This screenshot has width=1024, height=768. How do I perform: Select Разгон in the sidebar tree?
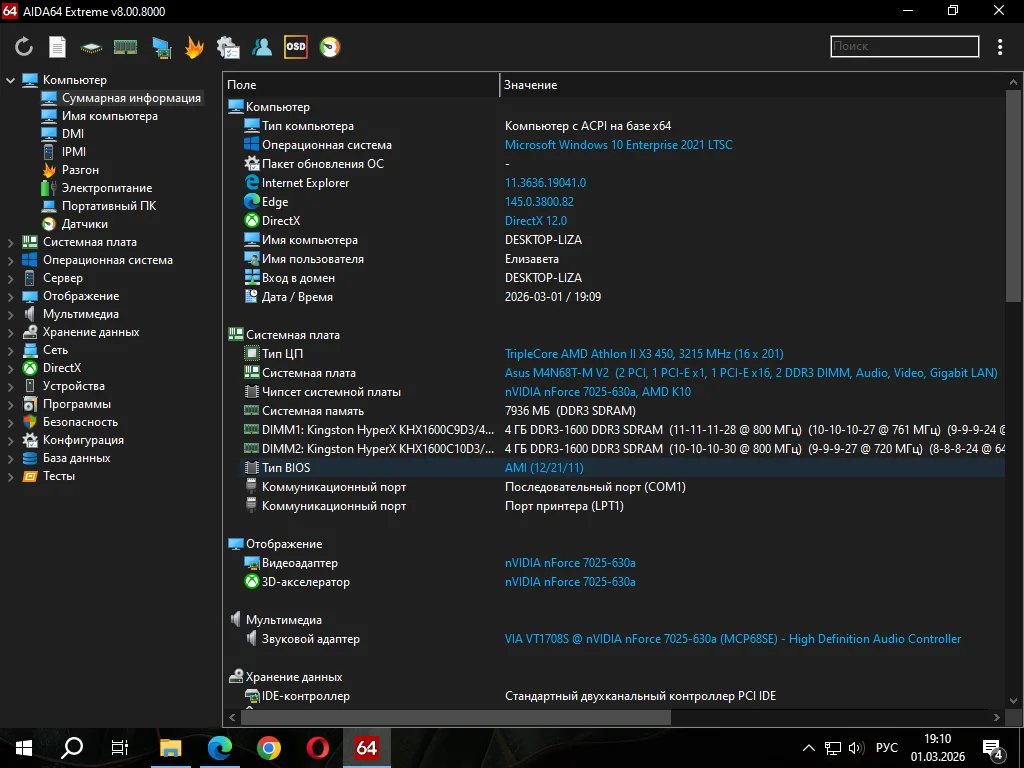click(80, 170)
